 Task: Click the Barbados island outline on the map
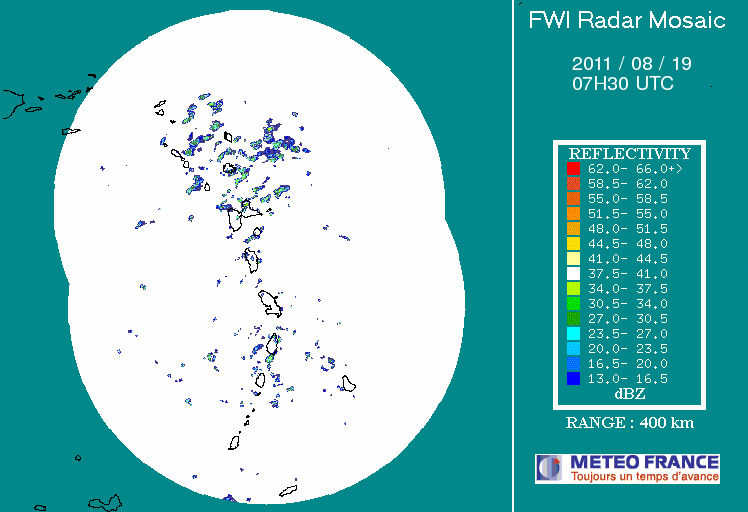point(349,384)
